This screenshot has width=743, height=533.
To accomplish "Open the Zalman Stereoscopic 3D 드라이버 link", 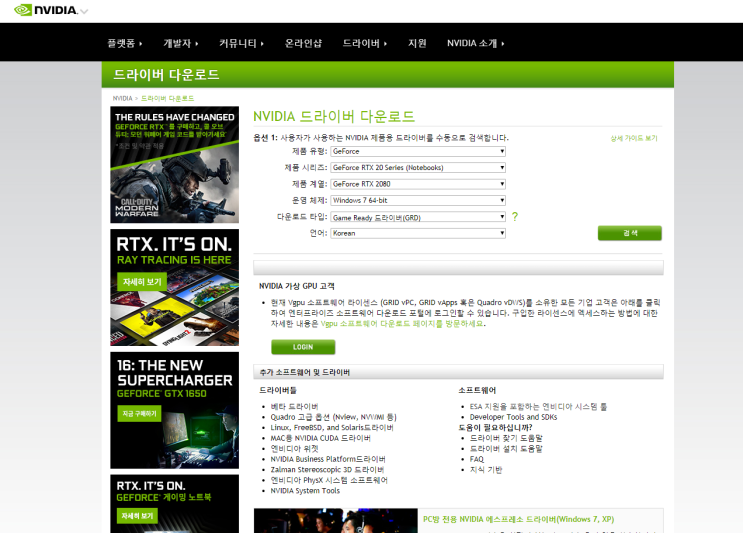I will point(327,469).
